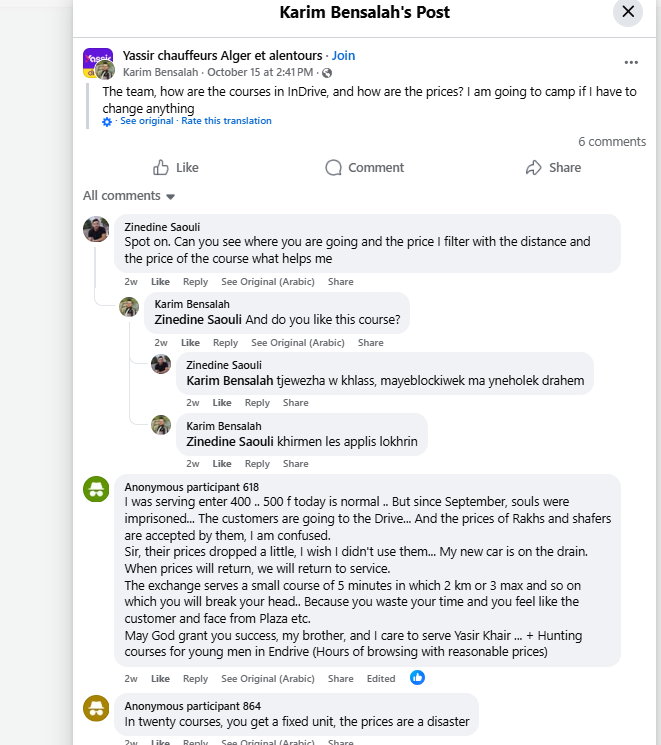Reply to Zinedine Saouli's first comment
Viewport: 661px width, 745px height.
tap(195, 282)
